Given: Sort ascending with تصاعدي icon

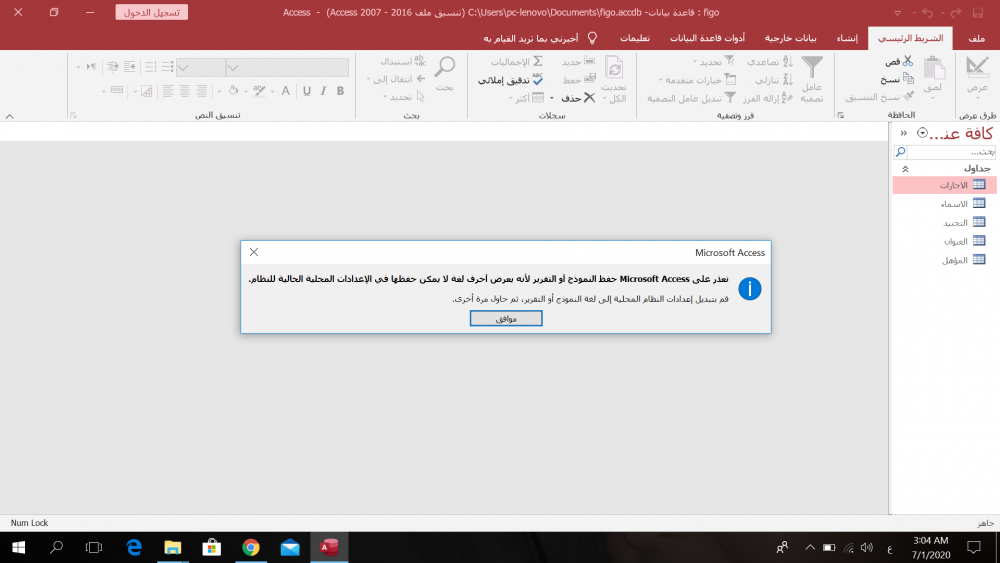Looking at the screenshot, I should pyautogui.click(x=788, y=62).
